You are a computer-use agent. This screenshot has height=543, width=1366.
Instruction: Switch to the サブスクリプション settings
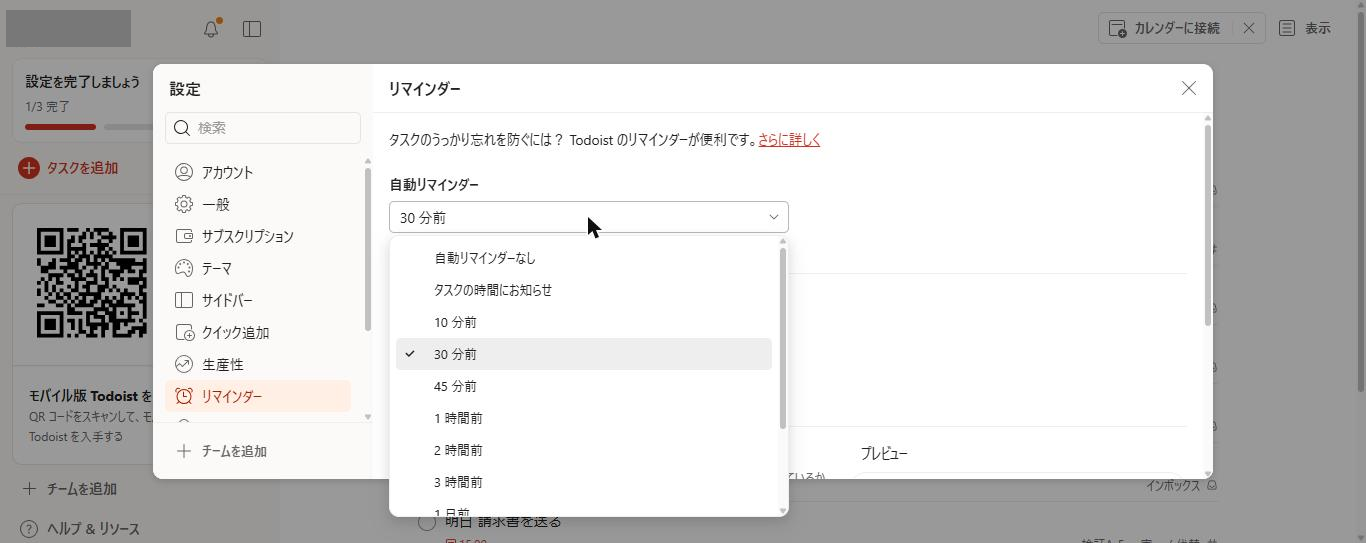click(x=258, y=236)
